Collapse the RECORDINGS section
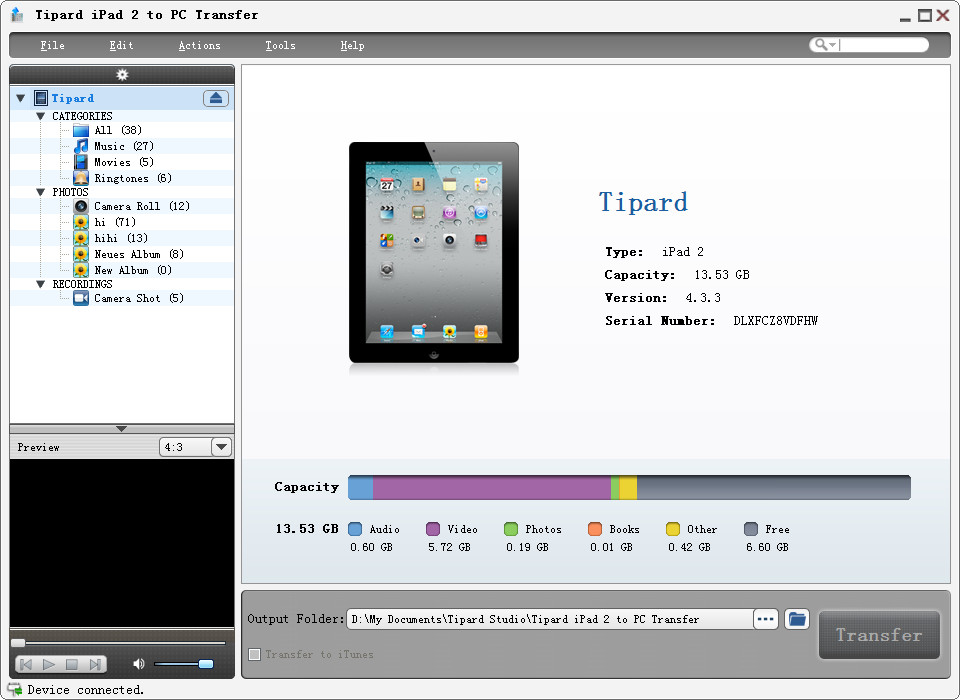Viewport: 960px width, 700px height. point(40,284)
